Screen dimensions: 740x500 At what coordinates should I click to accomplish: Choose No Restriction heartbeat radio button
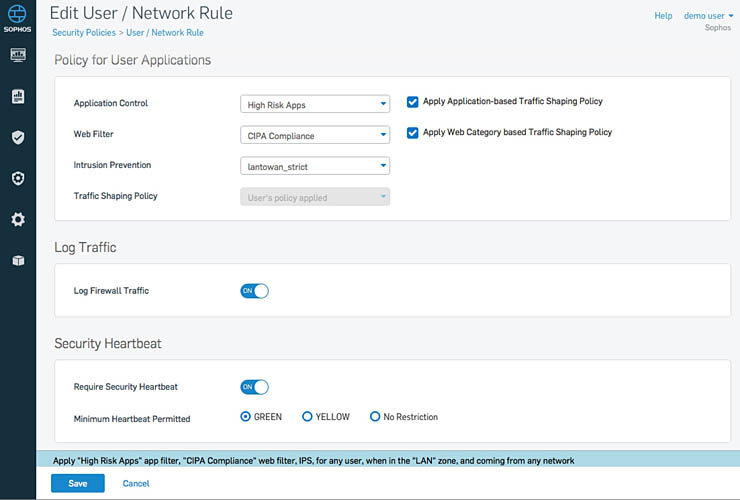tap(376, 417)
